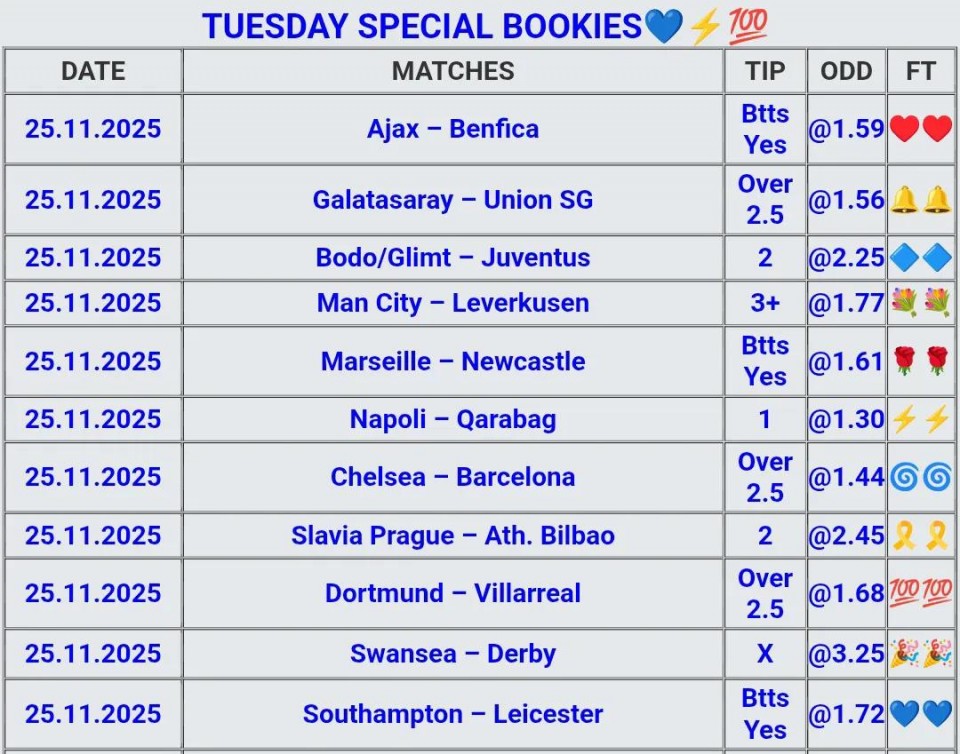Click the ODD column header
This screenshot has width=960, height=754.
click(x=846, y=71)
